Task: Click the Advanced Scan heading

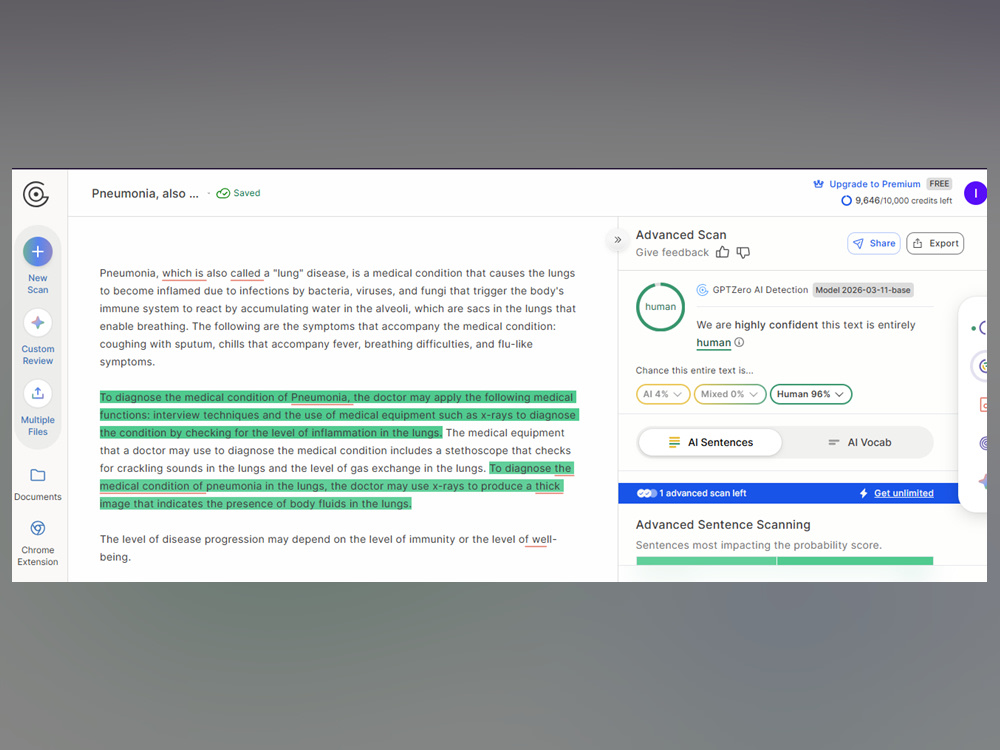Action: point(680,235)
